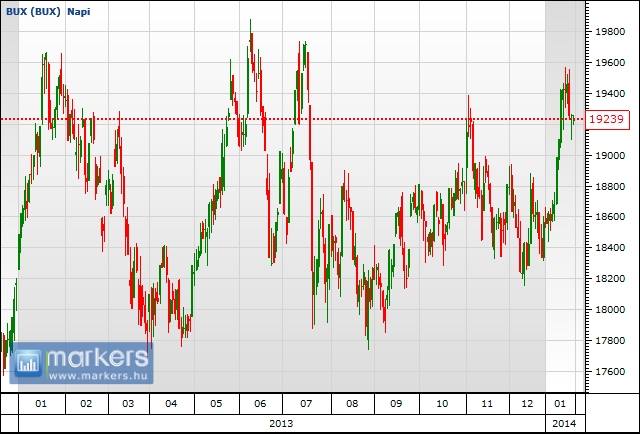The height and width of the screenshot is (434, 640).
Task: Click the 18000 price axis label
Action: pos(610,309)
